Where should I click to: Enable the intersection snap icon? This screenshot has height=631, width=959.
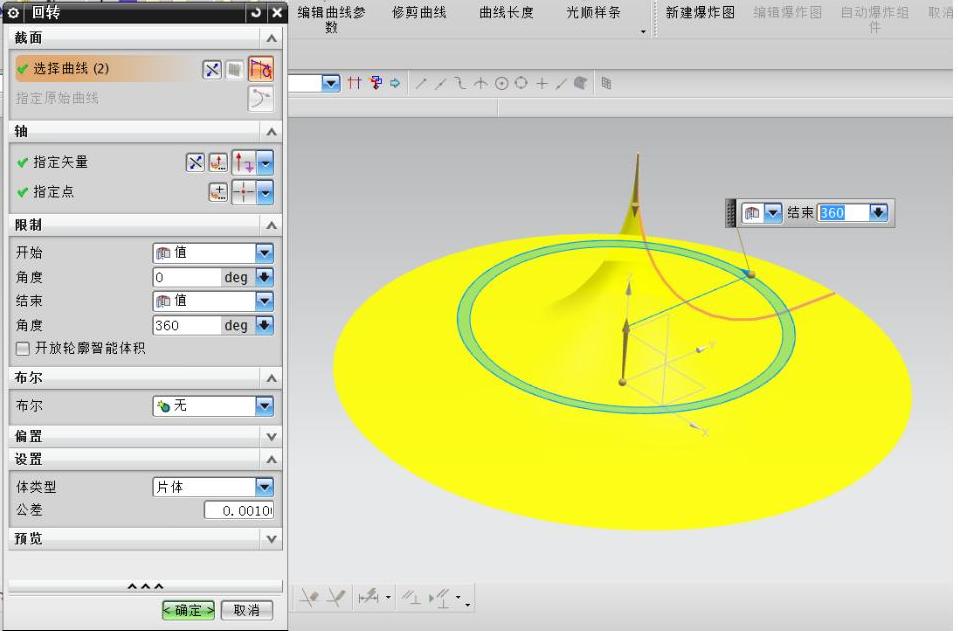481,83
